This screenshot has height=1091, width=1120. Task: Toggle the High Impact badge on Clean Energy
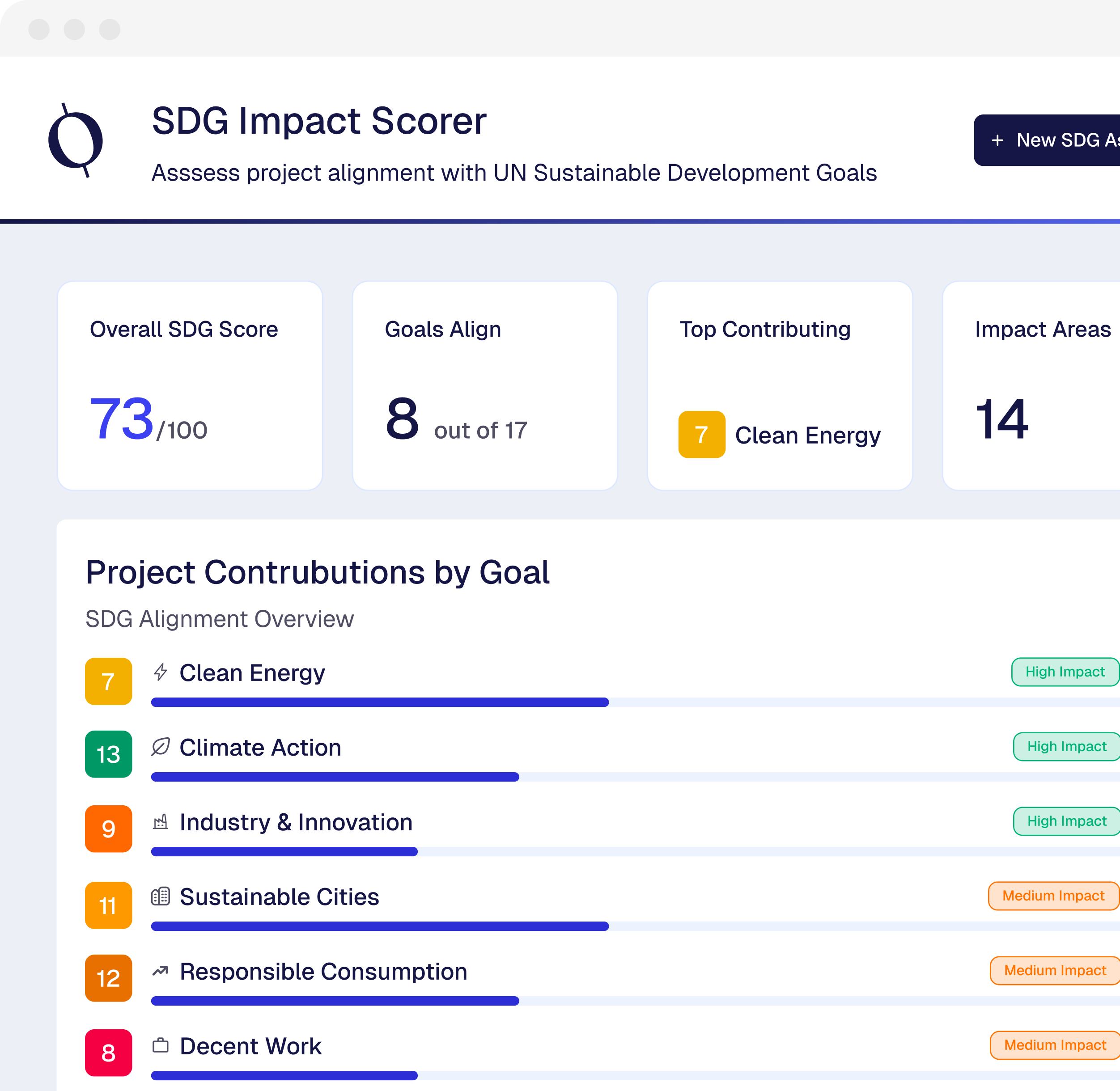(1065, 672)
